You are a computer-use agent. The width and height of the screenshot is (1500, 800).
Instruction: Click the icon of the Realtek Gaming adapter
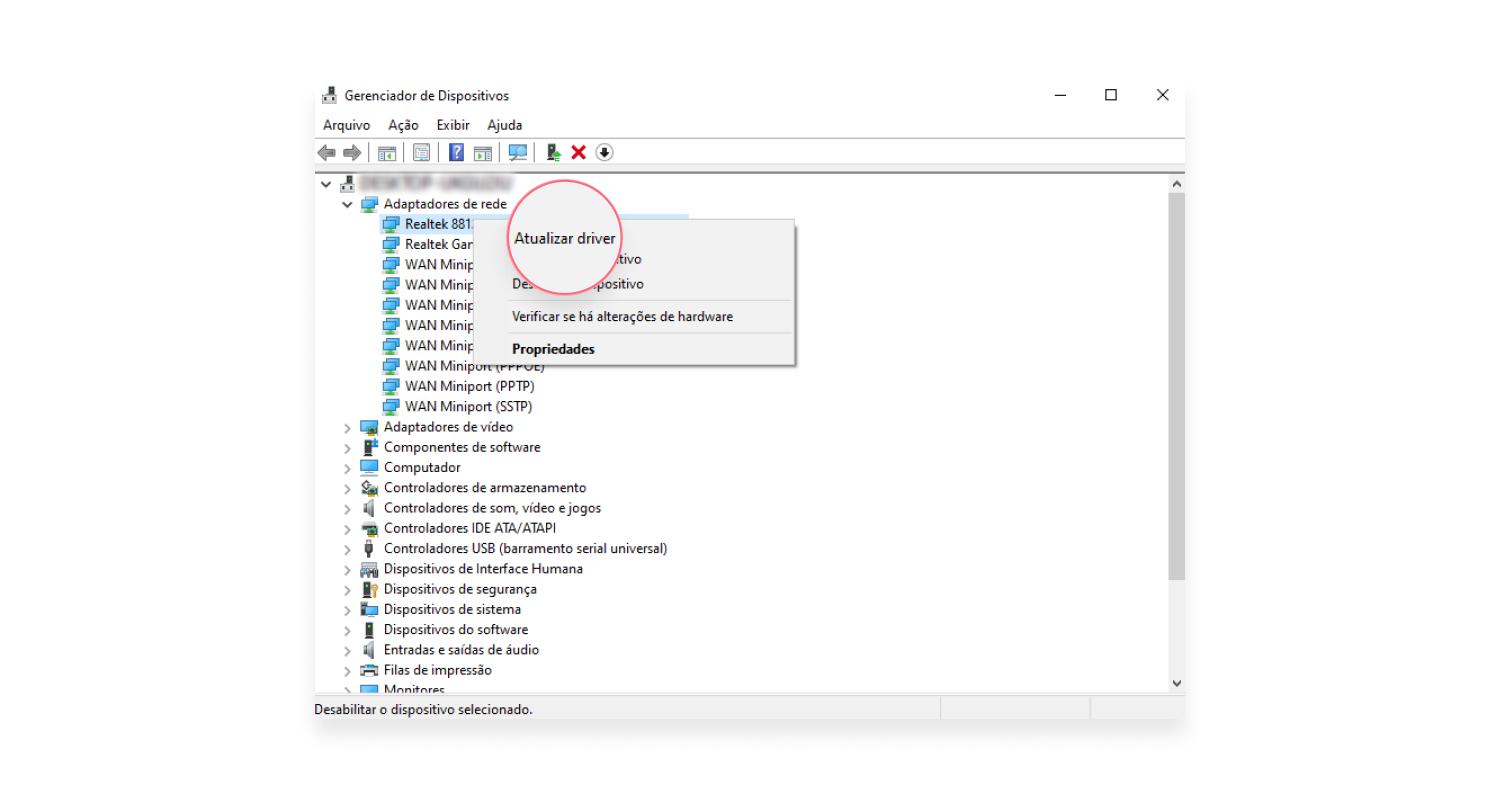point(391,244)
